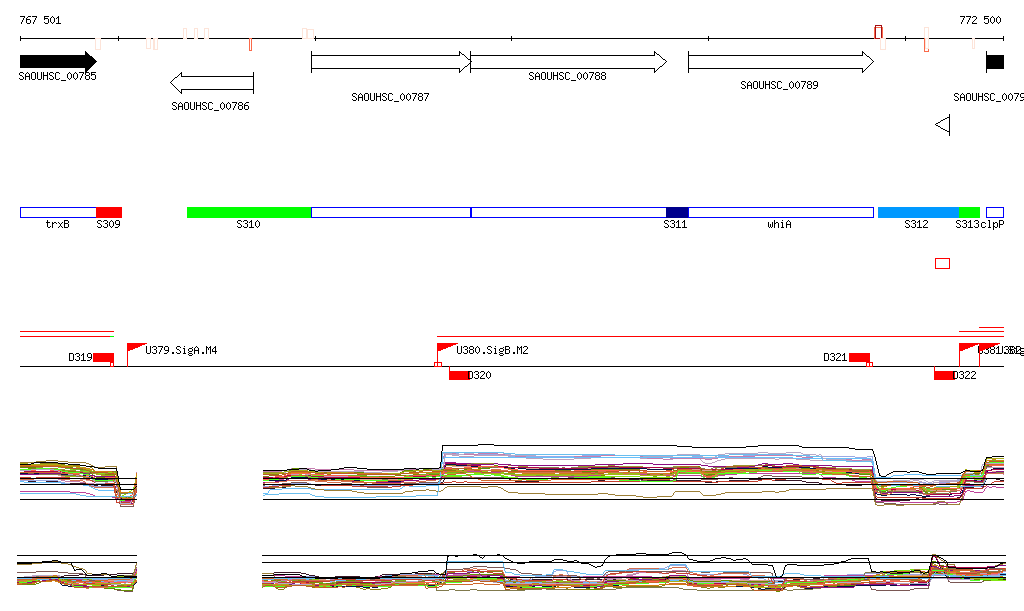Click the SAOUHSC_00788 gene arrow
Viewport: 1024px width, 611px height.
pyautogui.click(x=567, y=62)
